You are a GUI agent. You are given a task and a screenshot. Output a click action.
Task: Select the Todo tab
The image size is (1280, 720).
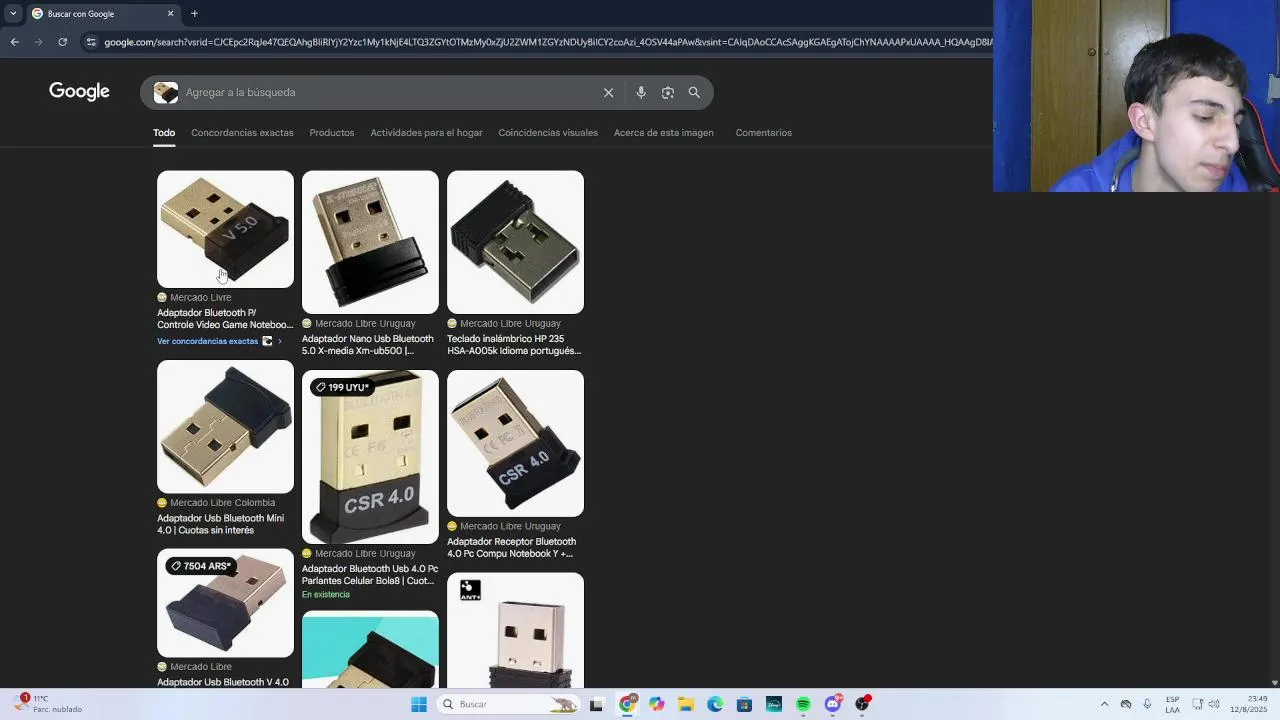164,133
